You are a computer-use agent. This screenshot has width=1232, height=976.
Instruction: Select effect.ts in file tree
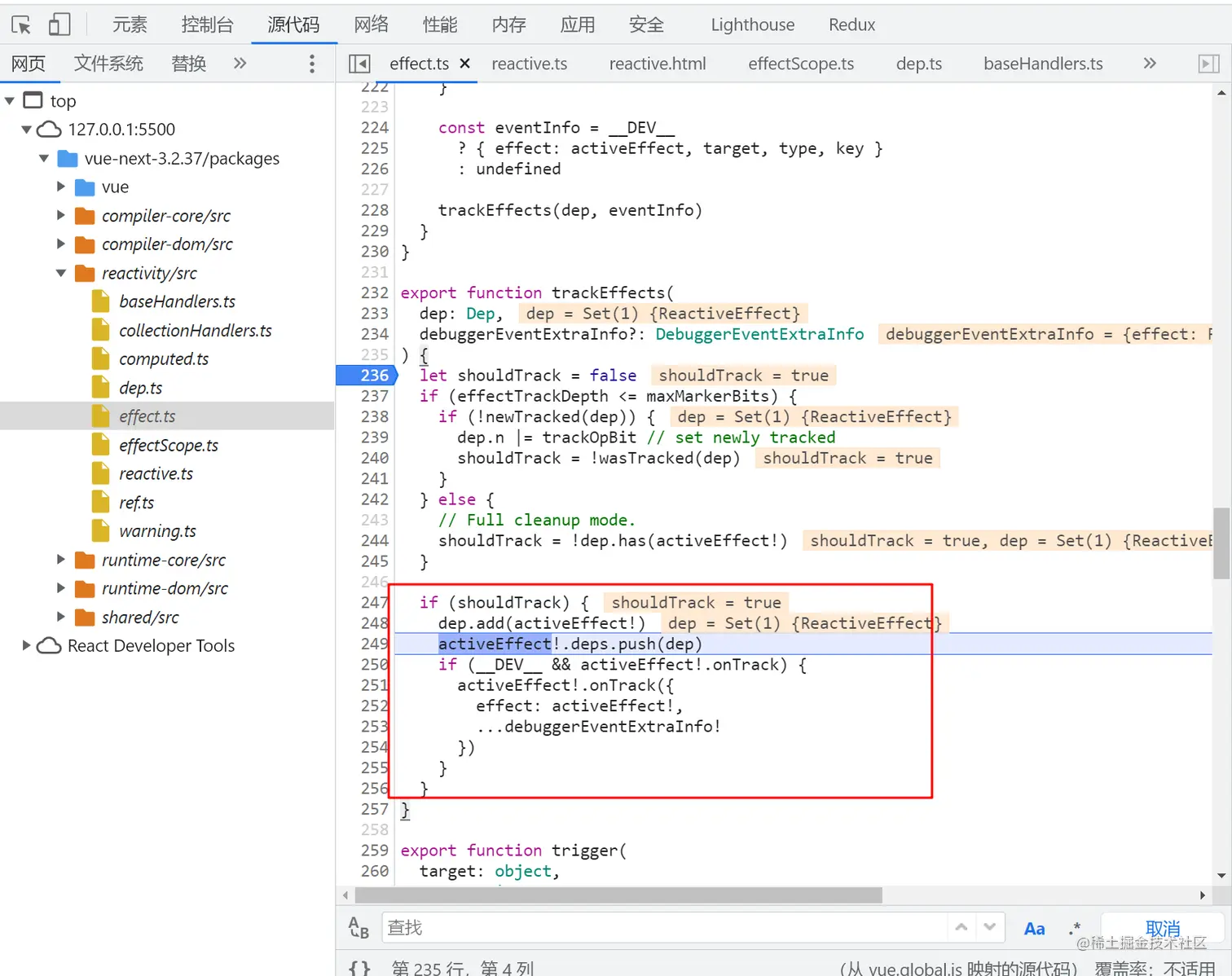147,416
